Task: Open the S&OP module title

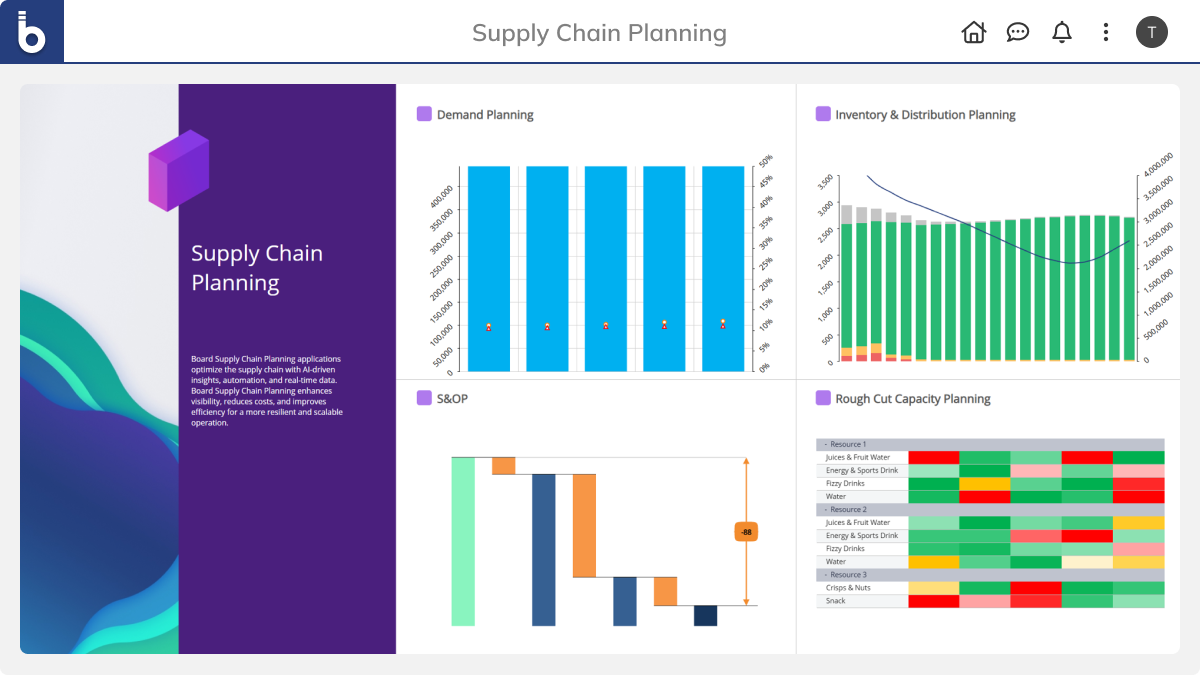Action: 452,399
